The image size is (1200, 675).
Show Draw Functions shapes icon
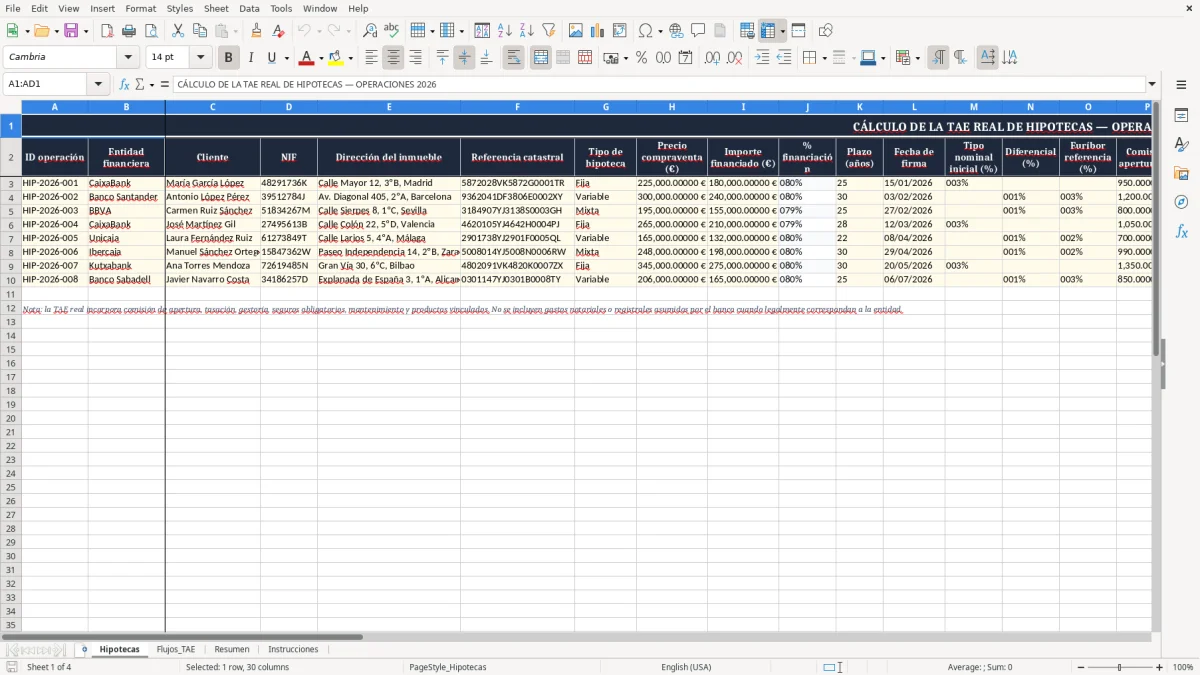(x=826, y=31)
